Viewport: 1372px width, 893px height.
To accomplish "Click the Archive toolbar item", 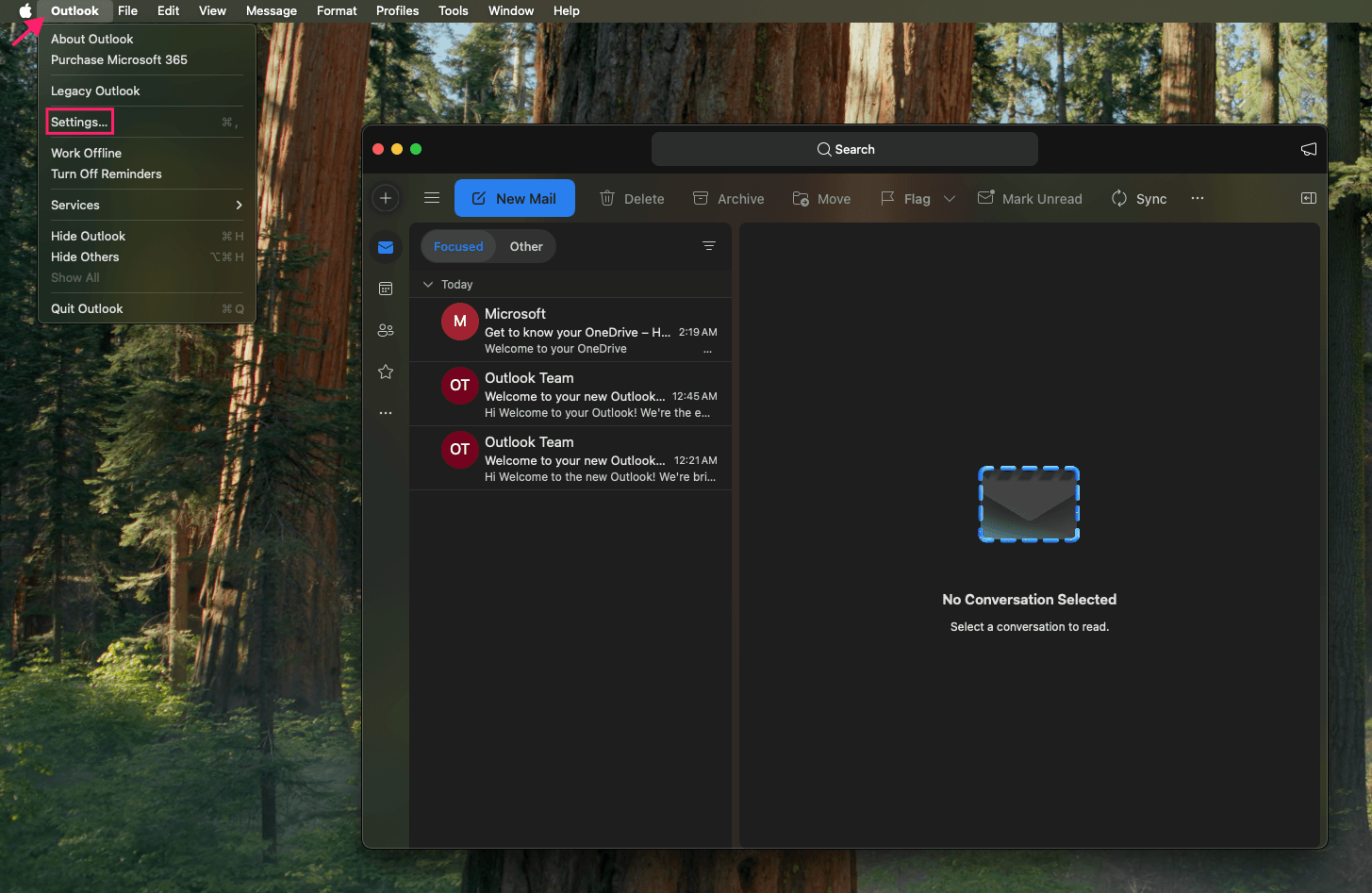I will coord(728,198).
